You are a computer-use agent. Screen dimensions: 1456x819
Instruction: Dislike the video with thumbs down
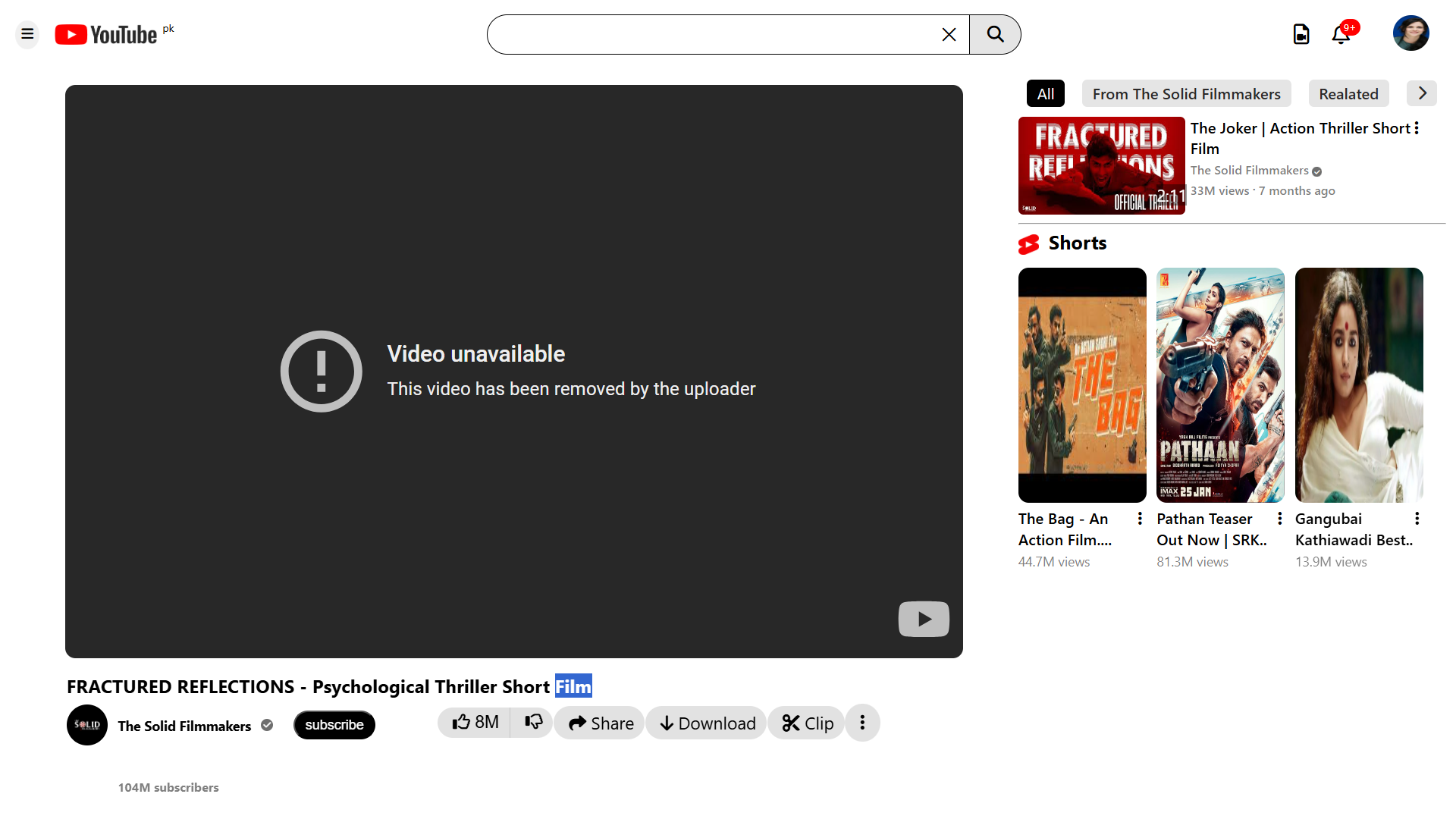533,723
